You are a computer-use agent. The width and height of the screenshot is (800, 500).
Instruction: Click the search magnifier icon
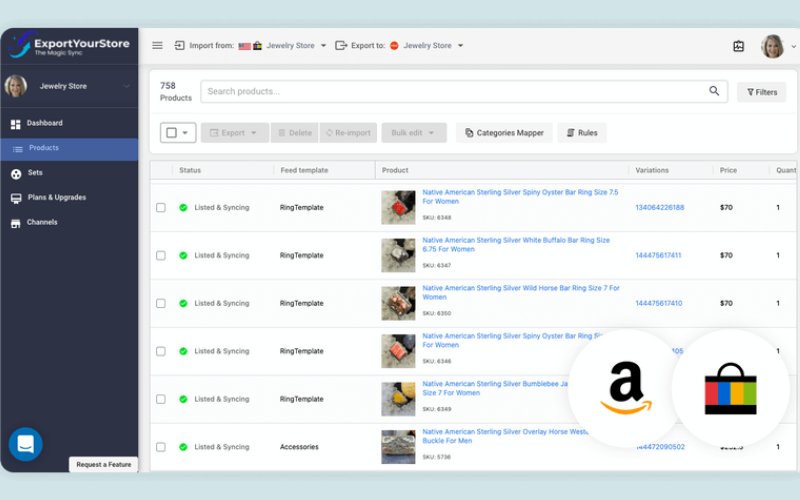(x=714, y=91)
